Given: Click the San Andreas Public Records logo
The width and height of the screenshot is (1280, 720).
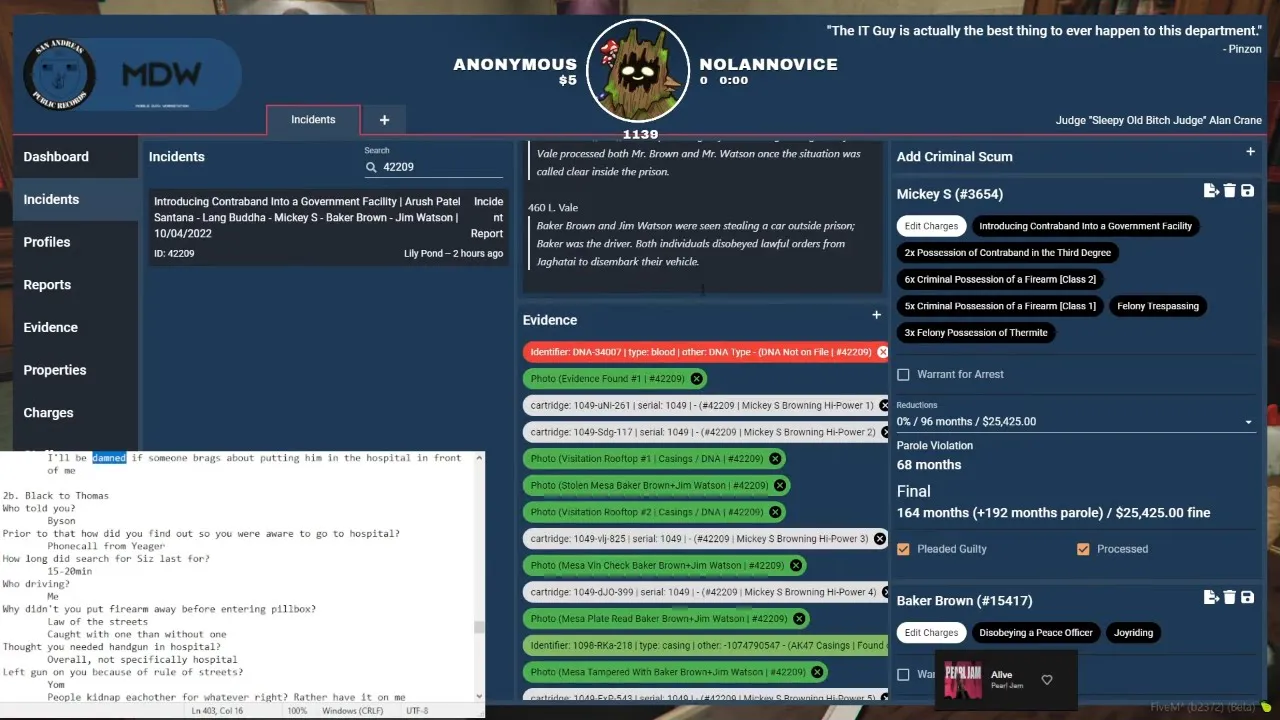Looking at the screenshot, I should pos(59,73).
